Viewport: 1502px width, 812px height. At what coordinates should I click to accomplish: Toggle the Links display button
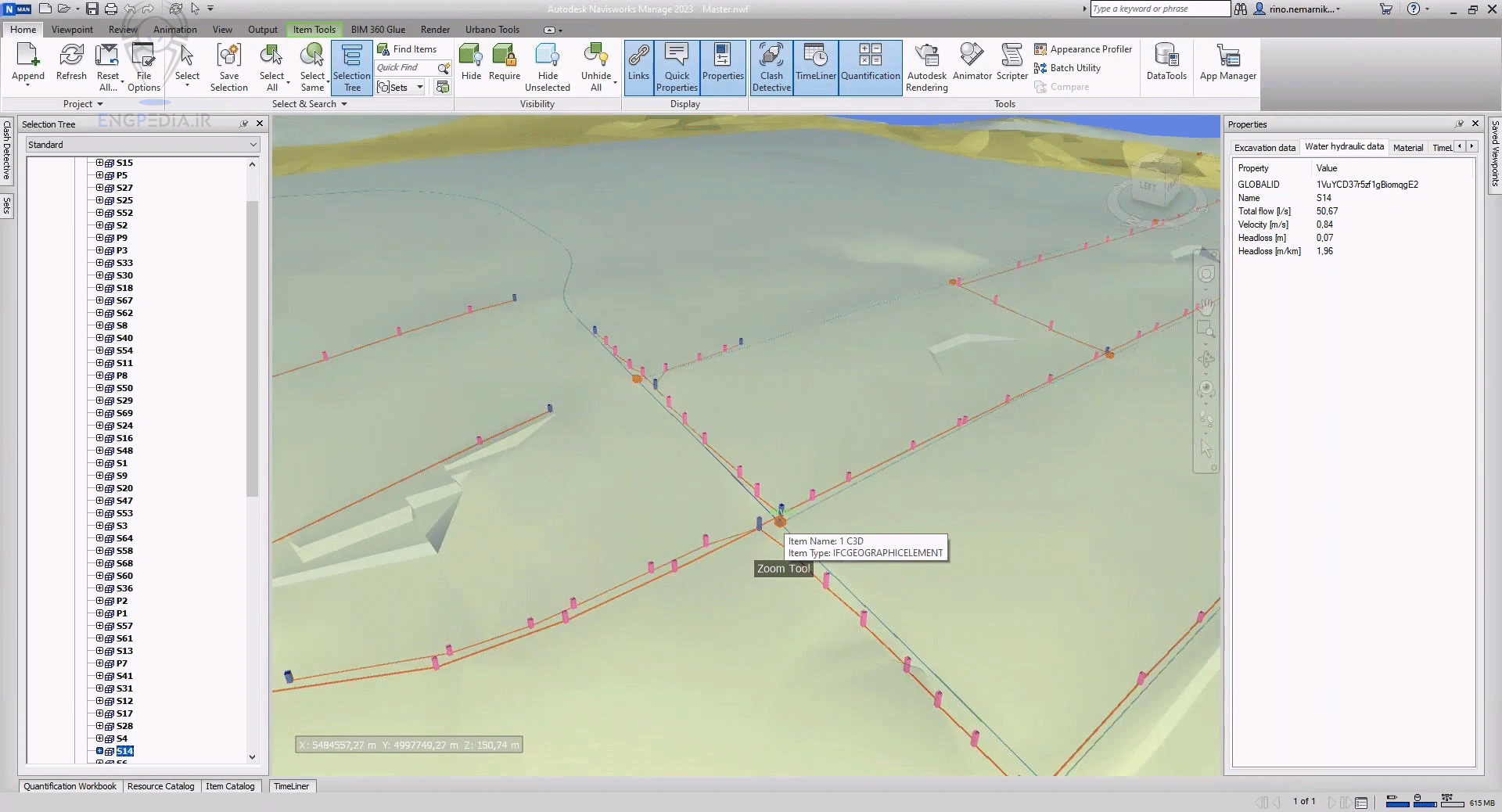[638, 63]
